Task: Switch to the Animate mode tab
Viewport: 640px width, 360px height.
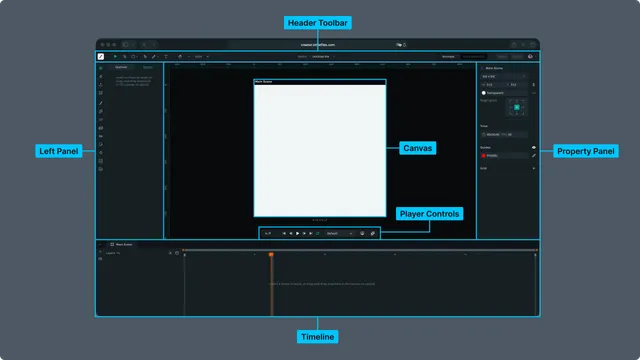Action: point(448,57)
